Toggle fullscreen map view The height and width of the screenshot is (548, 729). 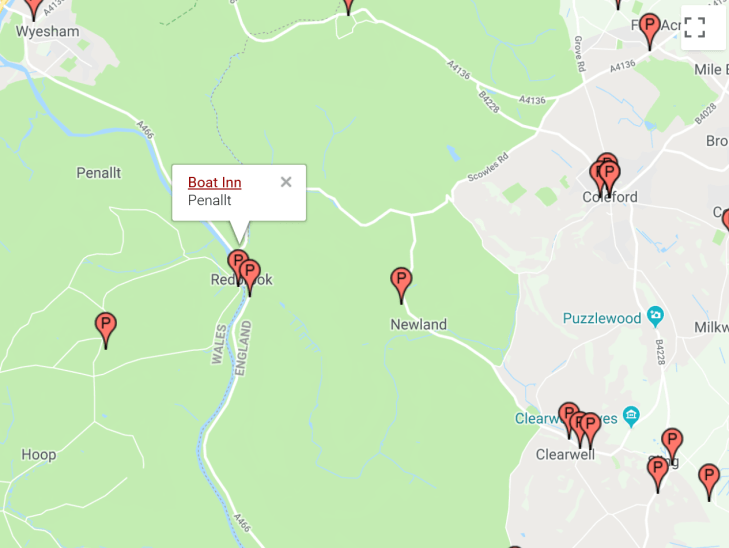click(x=695, y=27)
